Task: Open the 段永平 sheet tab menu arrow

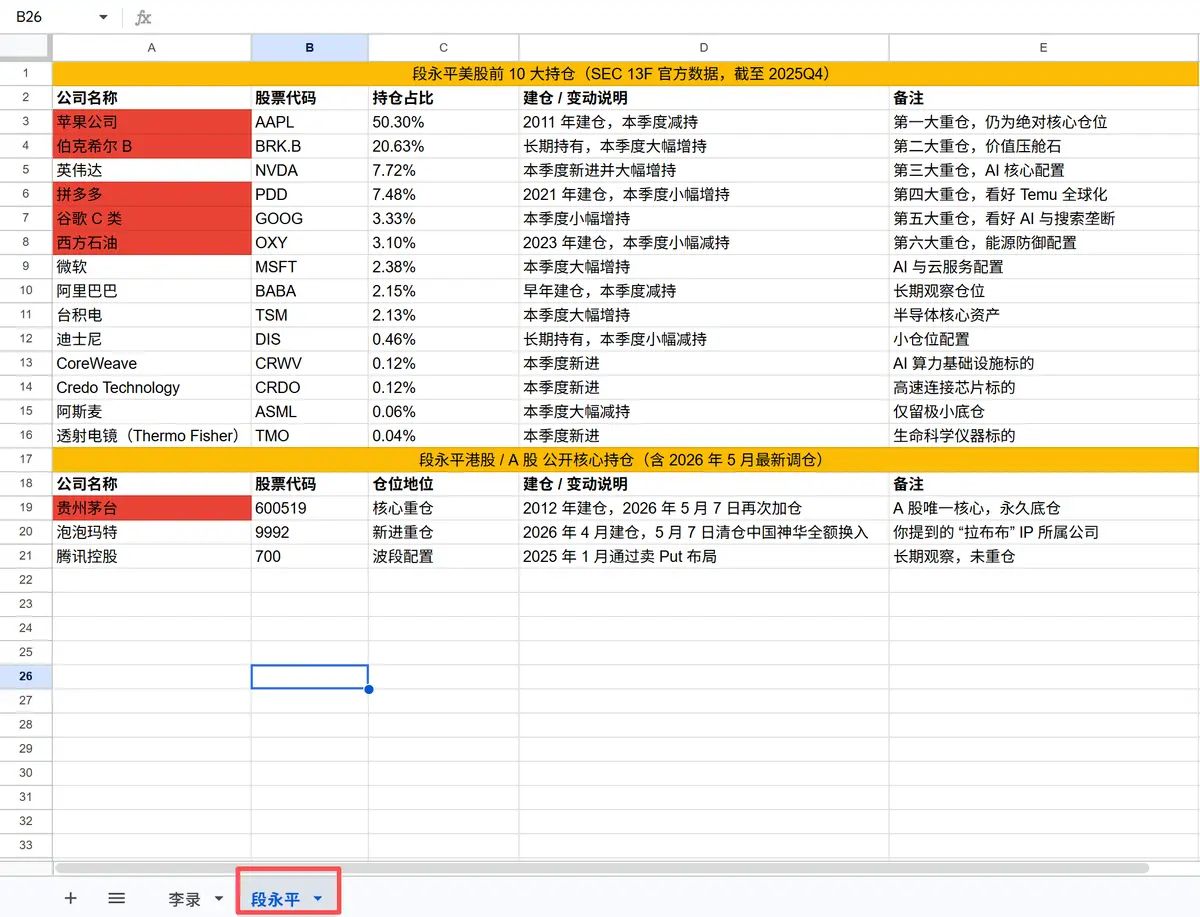Action: (318, 898)
